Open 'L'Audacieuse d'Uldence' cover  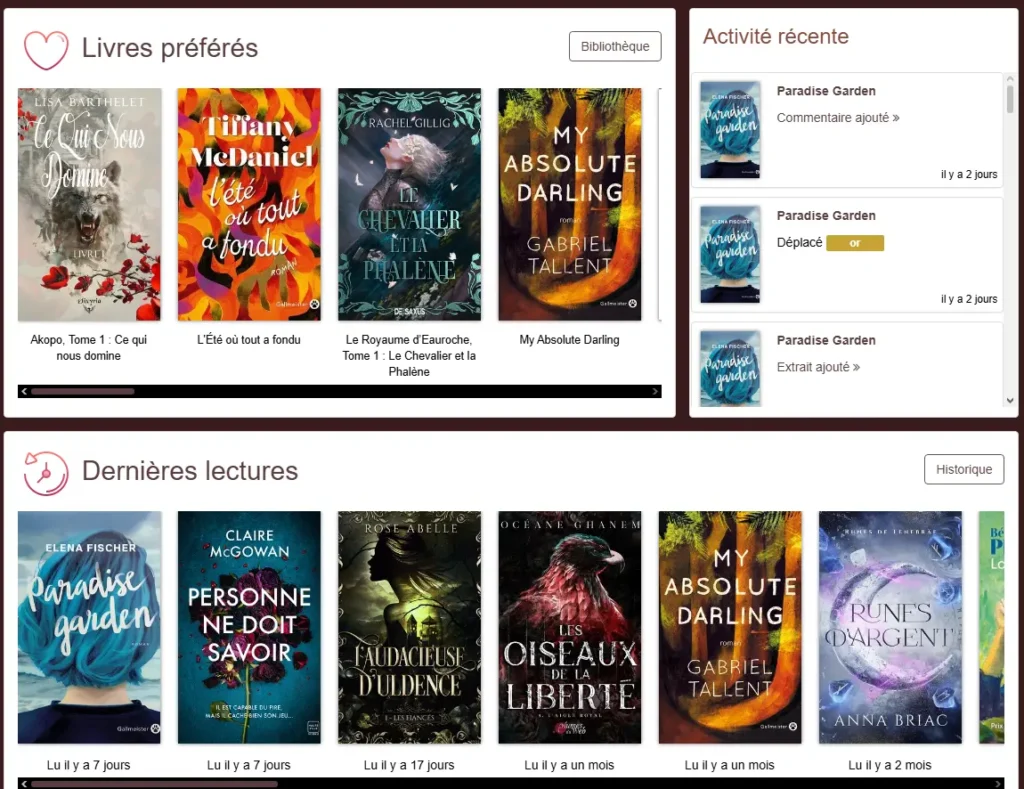(x=409, y=627)
